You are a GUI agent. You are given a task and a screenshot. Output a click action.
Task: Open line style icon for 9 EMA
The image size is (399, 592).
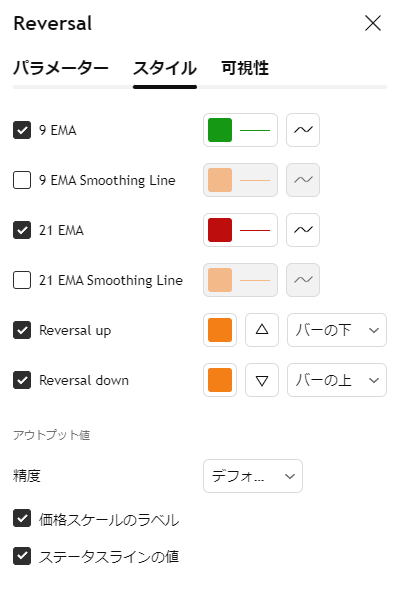click(303, 130)
